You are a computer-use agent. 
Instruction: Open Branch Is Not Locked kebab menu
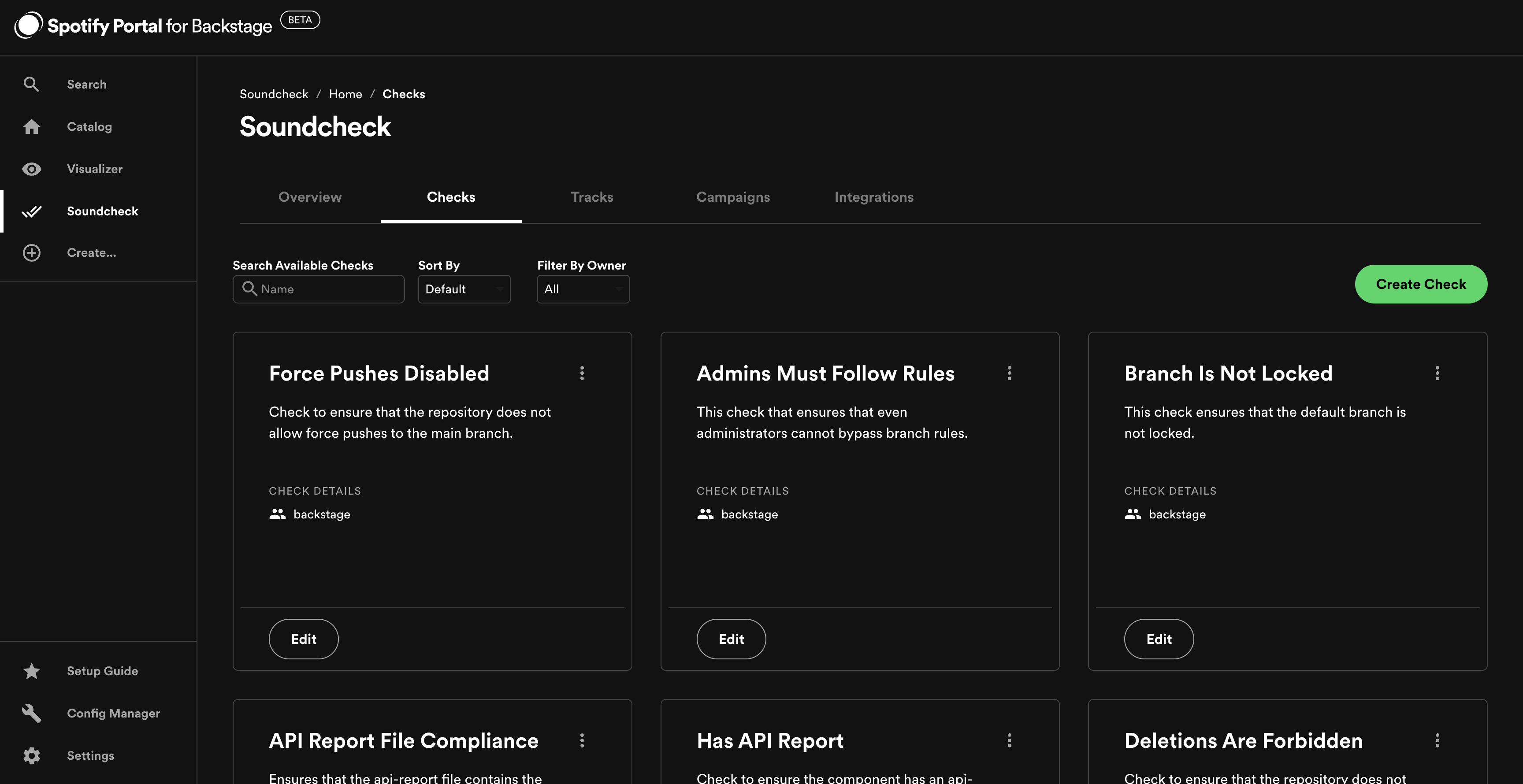pos(1437,373)
